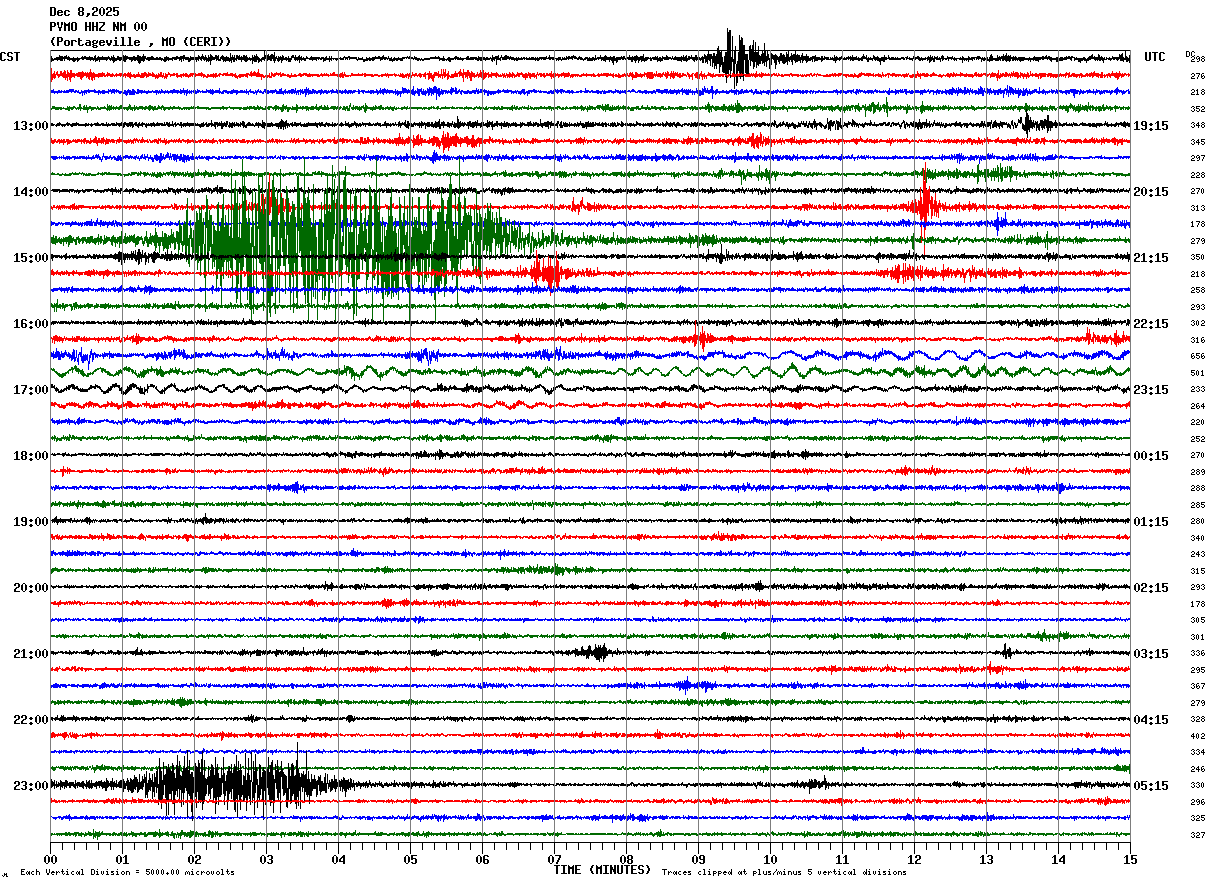Screen dimensions: 1210x886
Task: Click the 19:15 UTC time label
Action: (1151, 126)
